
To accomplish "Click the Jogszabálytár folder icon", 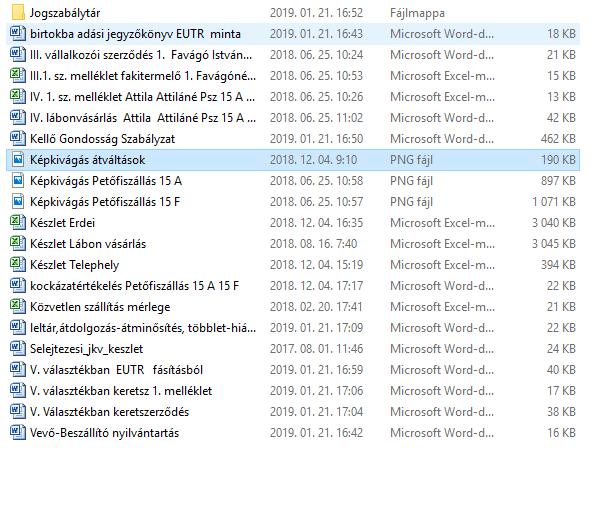I will coord(18,13).
